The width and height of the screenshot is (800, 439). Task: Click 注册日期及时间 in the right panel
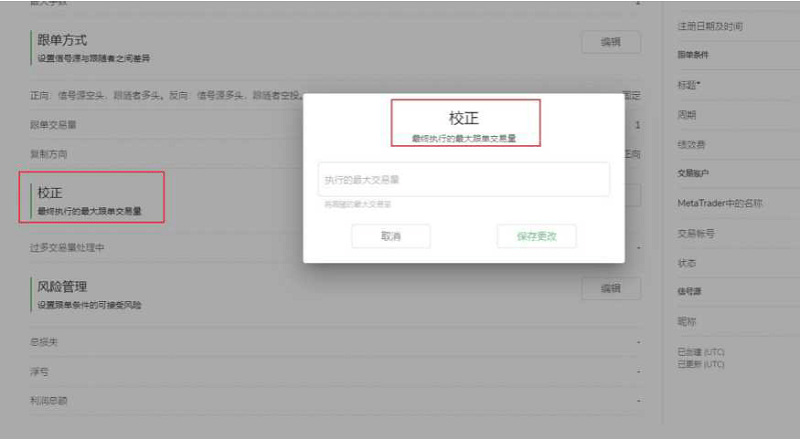(x=710, y=26)
